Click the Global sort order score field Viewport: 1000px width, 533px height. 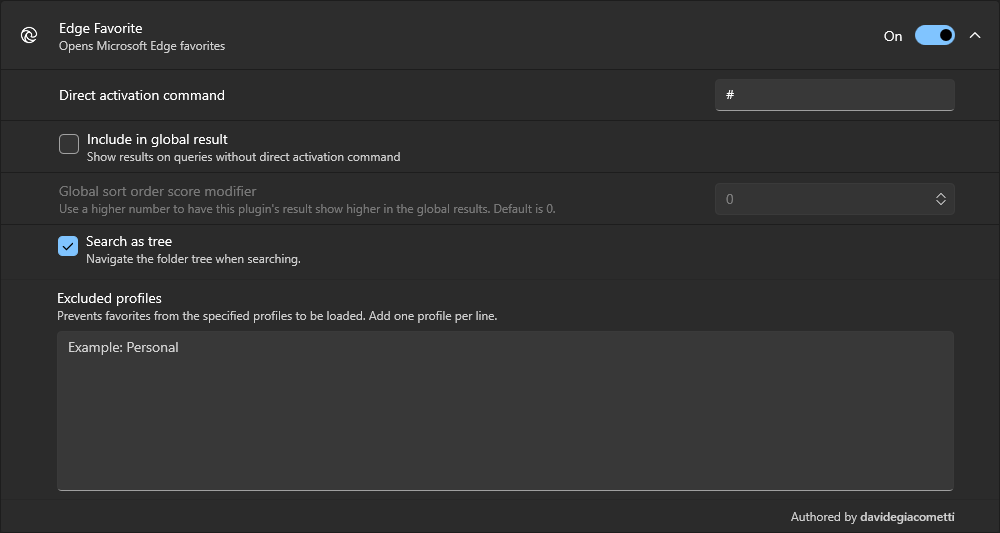pyautogui.click(x=834, y=199)
